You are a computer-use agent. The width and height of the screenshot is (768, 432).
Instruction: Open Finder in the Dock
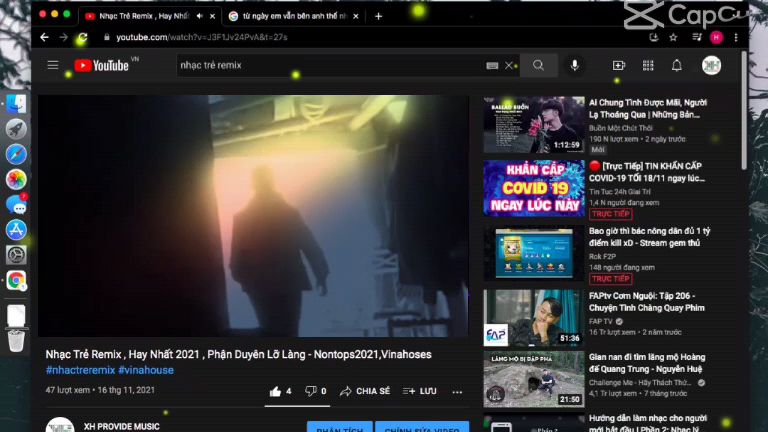pyautogui.click(x=16, y=103)
